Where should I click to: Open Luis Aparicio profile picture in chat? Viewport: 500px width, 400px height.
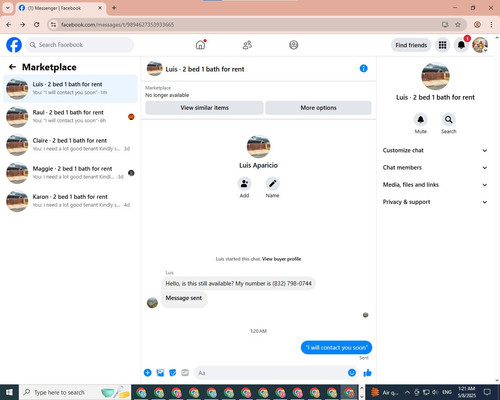(x=258, y=146)
